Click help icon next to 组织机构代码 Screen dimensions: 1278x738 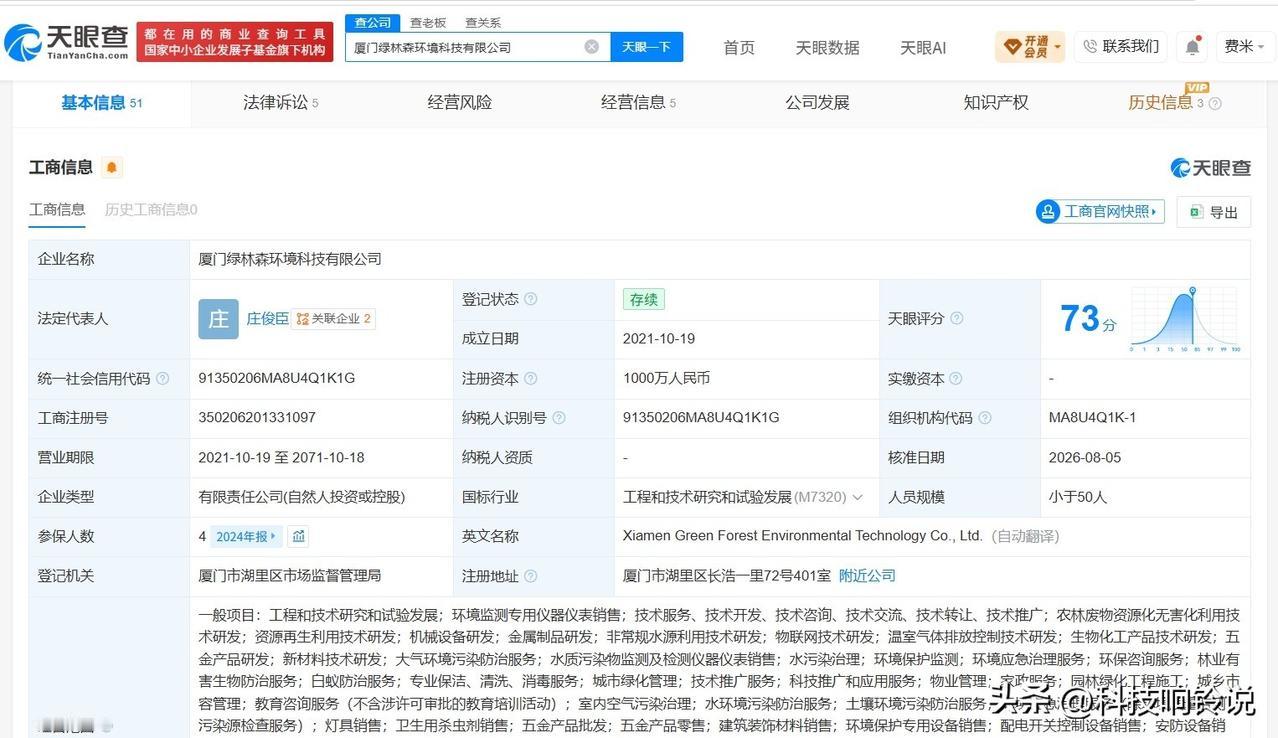[985, 418]
